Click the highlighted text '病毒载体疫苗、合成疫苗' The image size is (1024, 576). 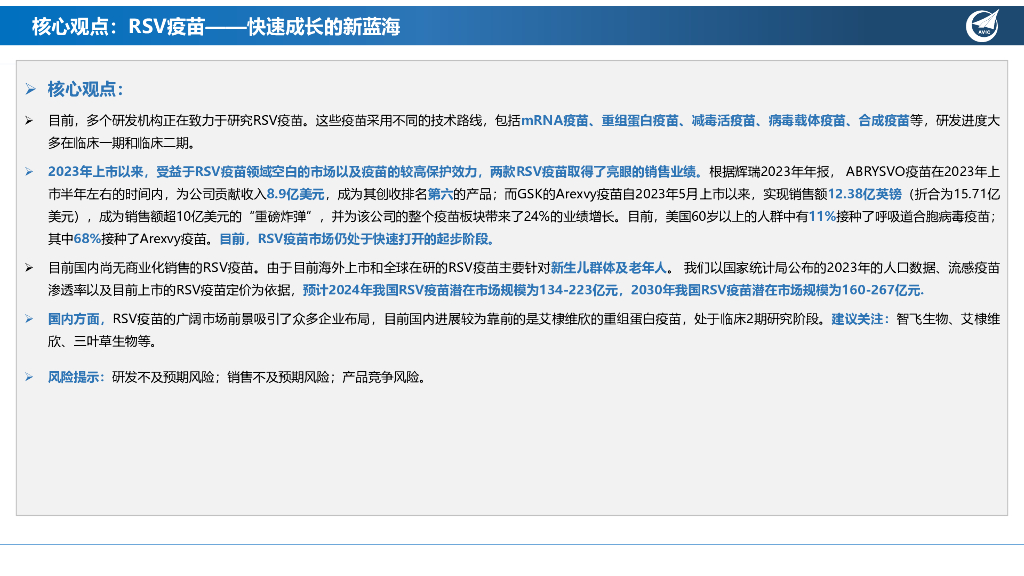pos(839,121)
